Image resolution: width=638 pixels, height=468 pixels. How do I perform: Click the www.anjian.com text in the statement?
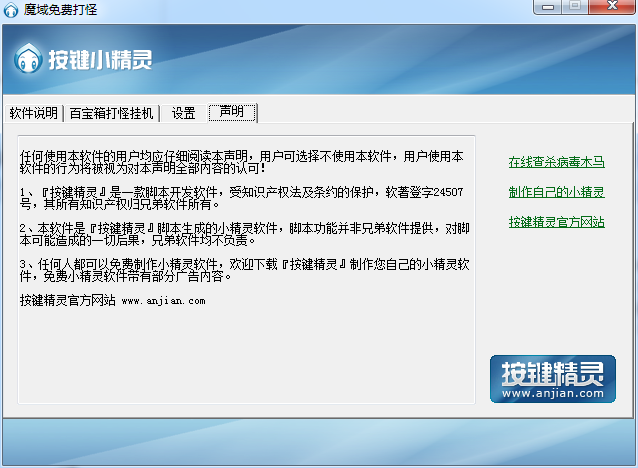164,301
